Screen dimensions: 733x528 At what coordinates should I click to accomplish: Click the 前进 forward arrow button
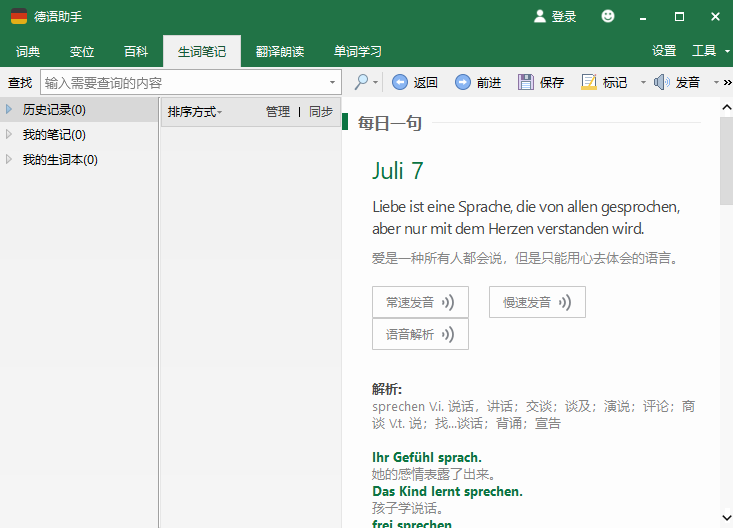click(x=463, y=82)
